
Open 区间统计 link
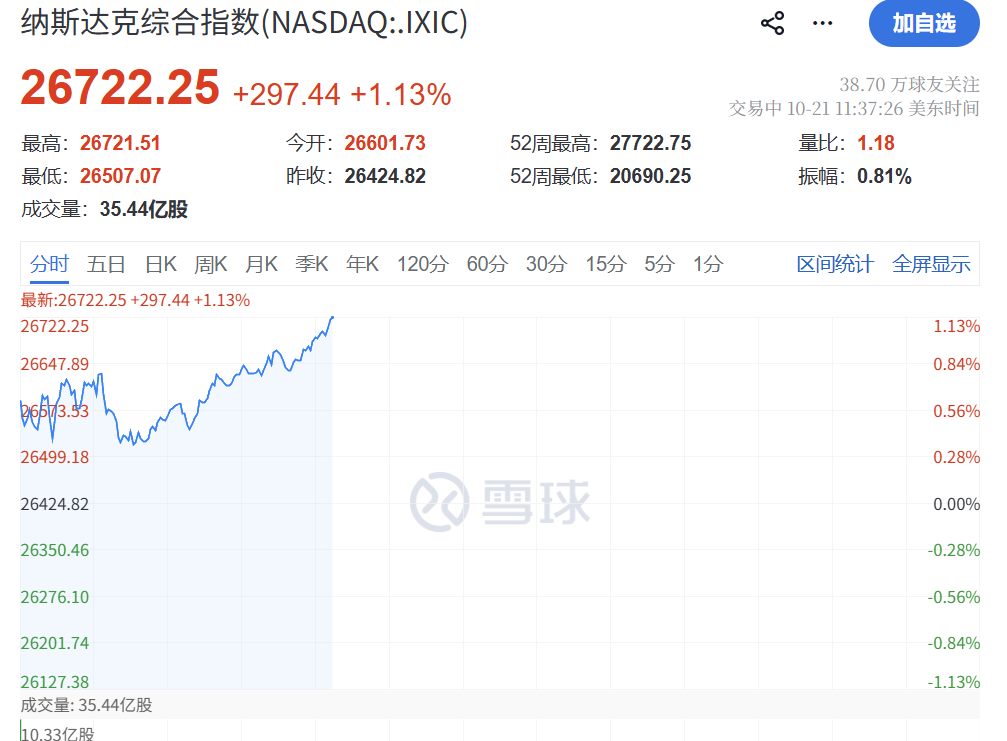pos(835,264)
